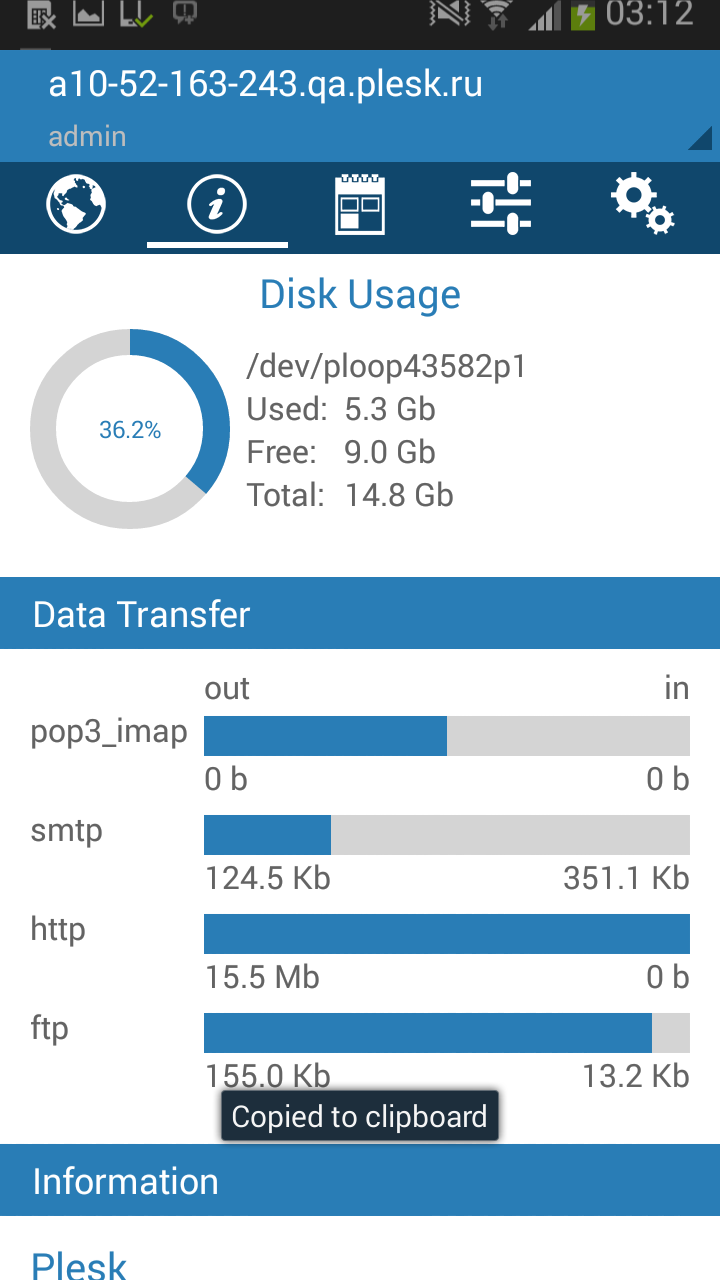Screen dimensions: 720x1280
Task: Tap the admin account label
Action: (x=88, y=136)
